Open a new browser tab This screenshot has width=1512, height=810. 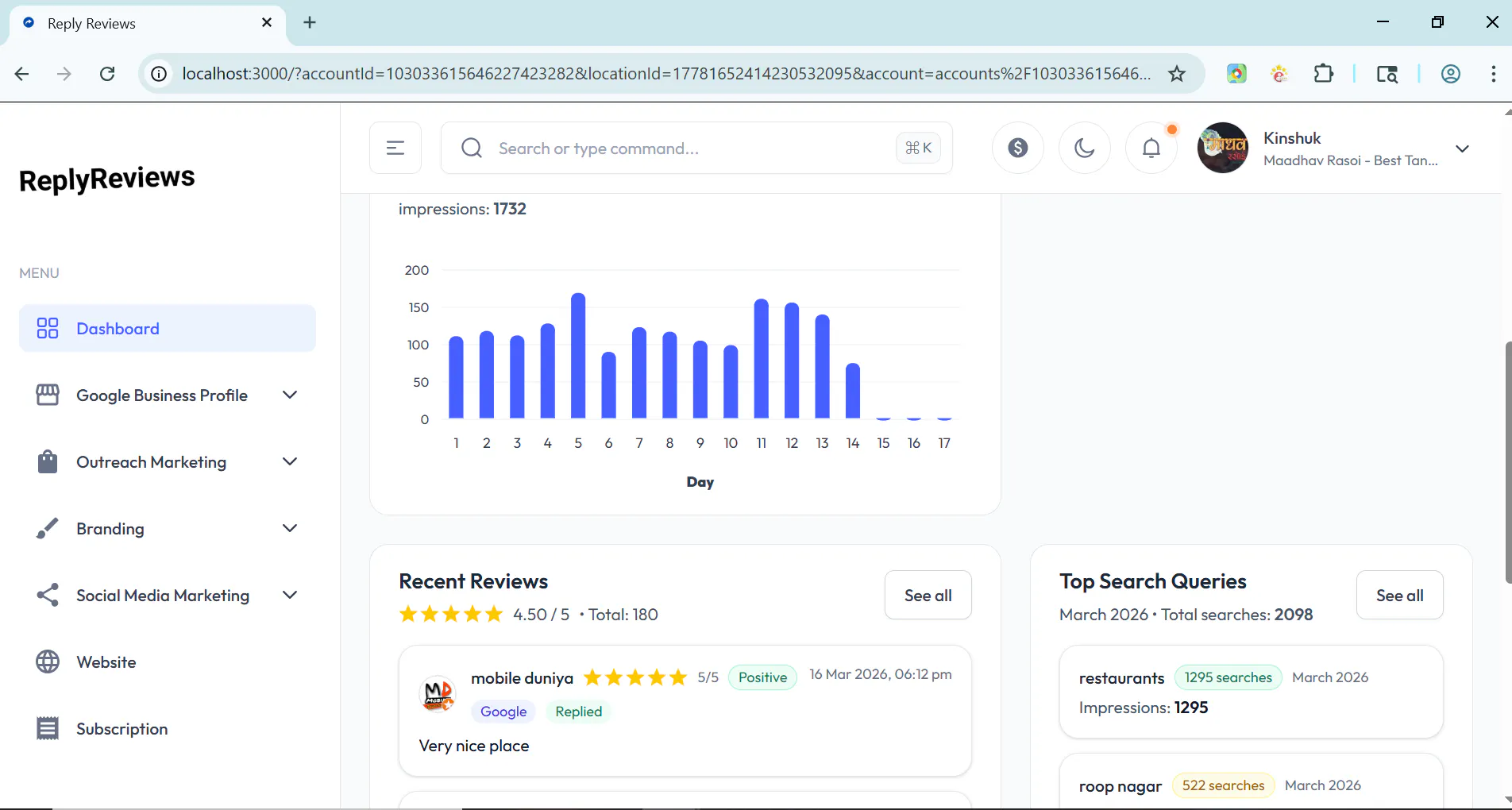click(x=310, y=22)
